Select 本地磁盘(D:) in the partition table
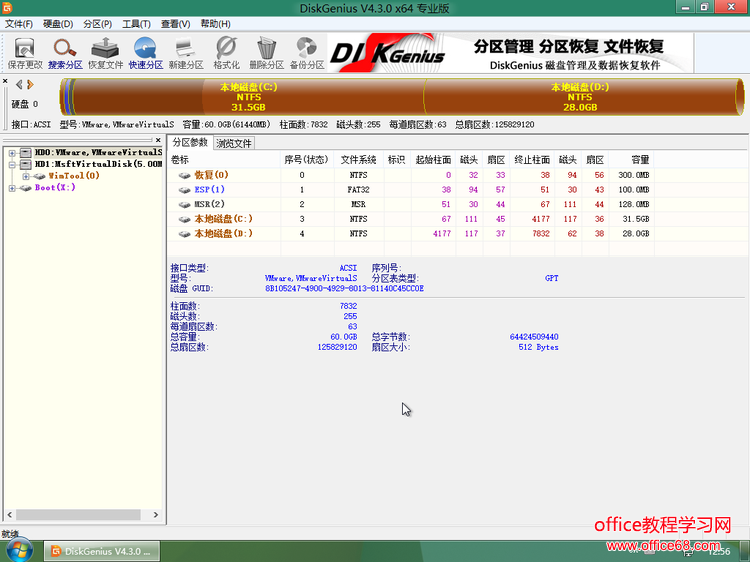This screenshot has height=562, width=750. [x=223, y=234]
